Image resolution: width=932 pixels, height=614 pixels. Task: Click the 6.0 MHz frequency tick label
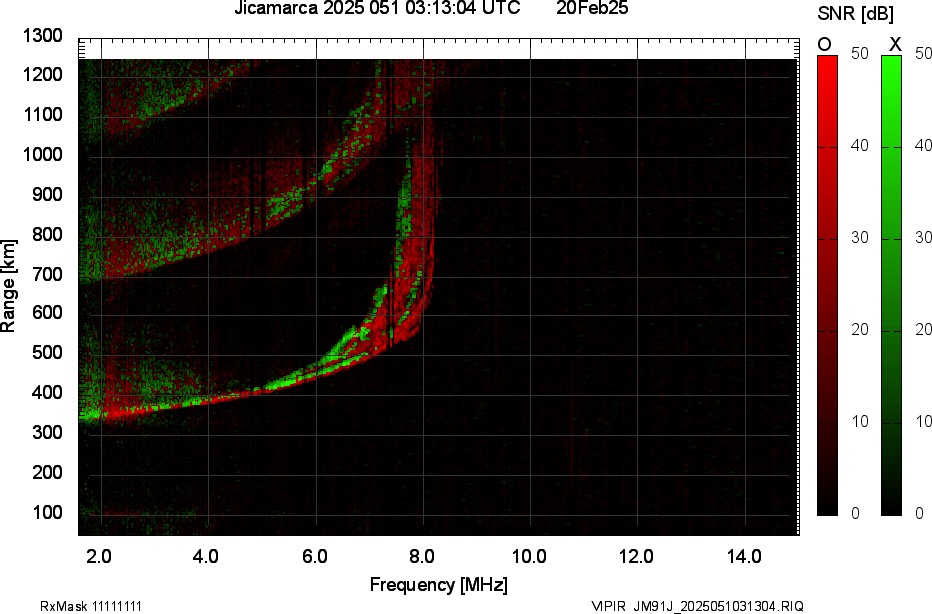click(314, 557)
